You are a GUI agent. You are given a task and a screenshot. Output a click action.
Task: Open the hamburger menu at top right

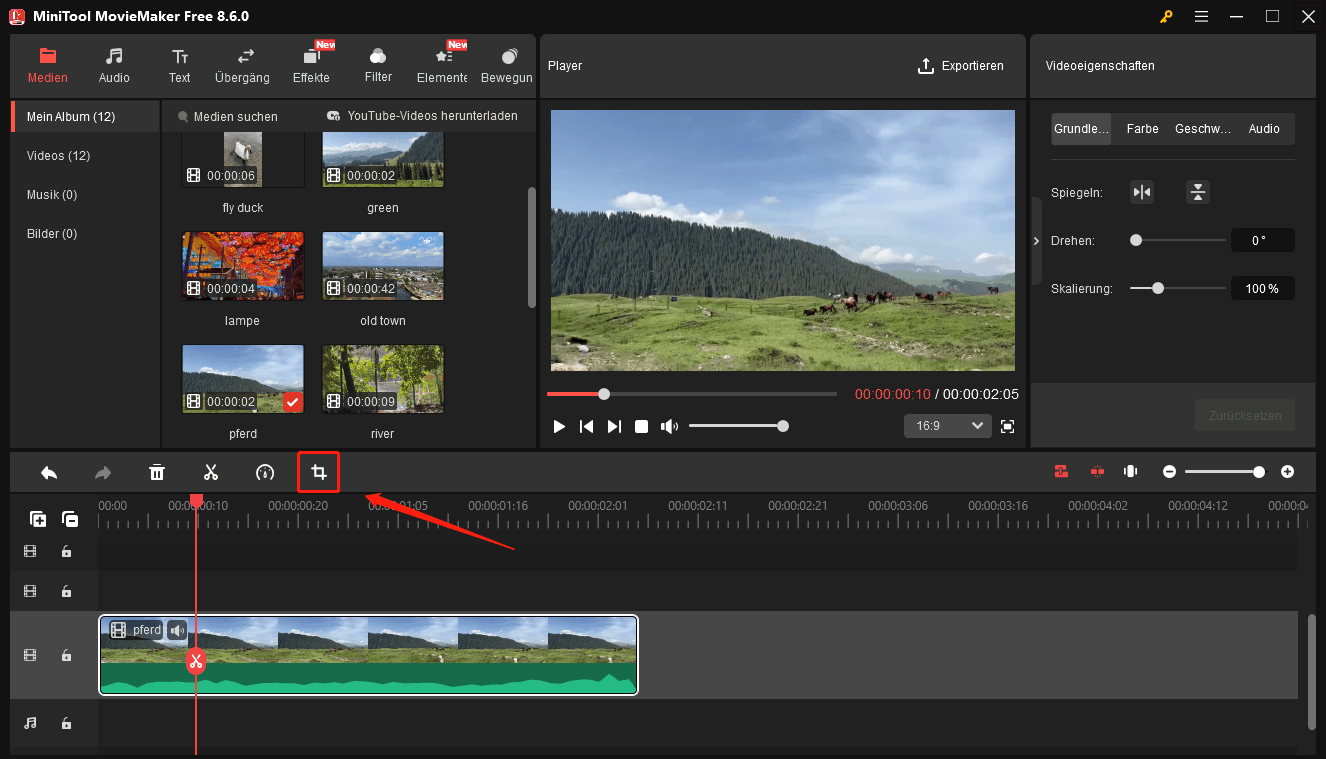[1201, 16]
